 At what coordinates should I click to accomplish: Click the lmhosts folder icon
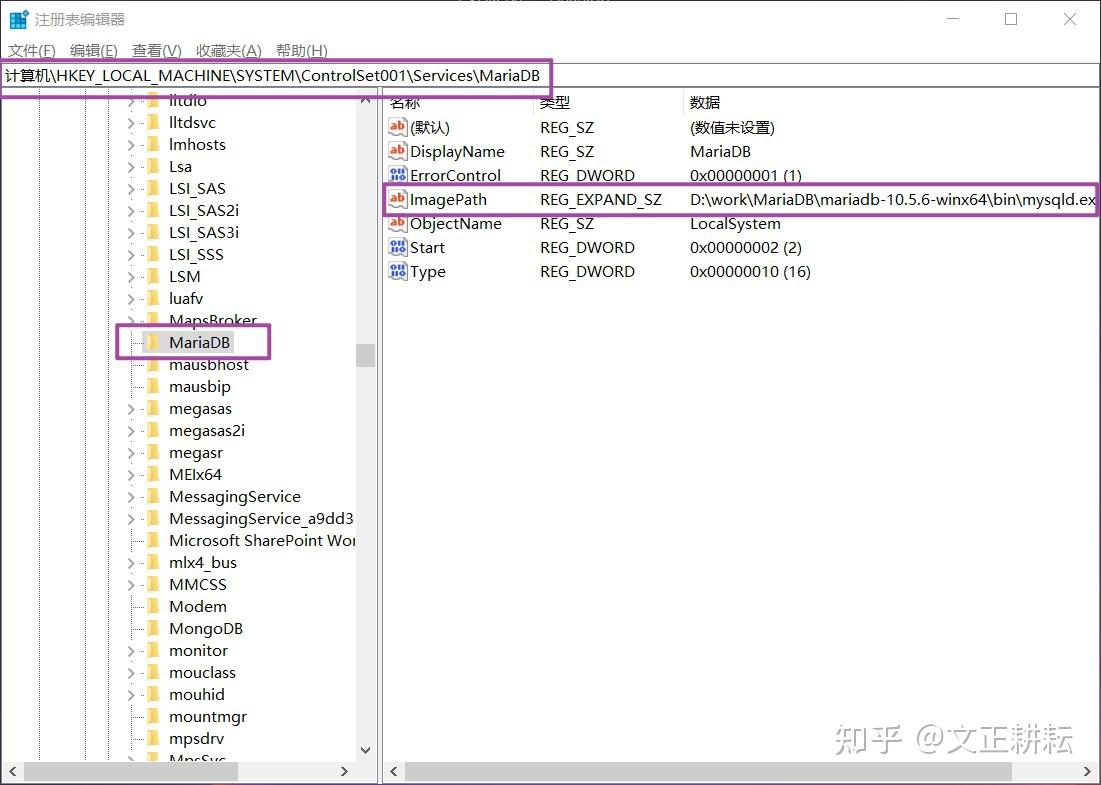(x=152, y=144)
